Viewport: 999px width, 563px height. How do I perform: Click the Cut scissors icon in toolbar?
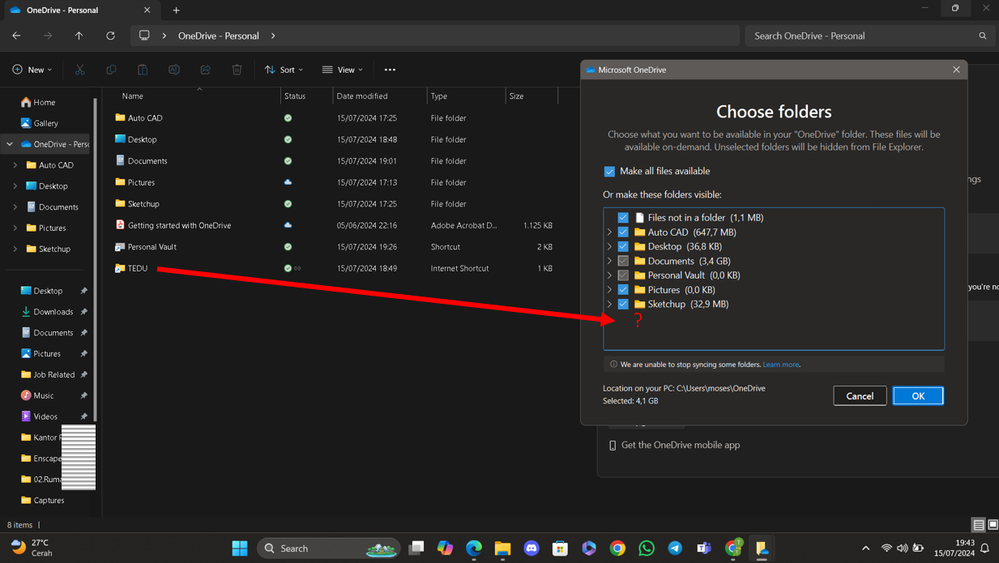tap(80, 69)
